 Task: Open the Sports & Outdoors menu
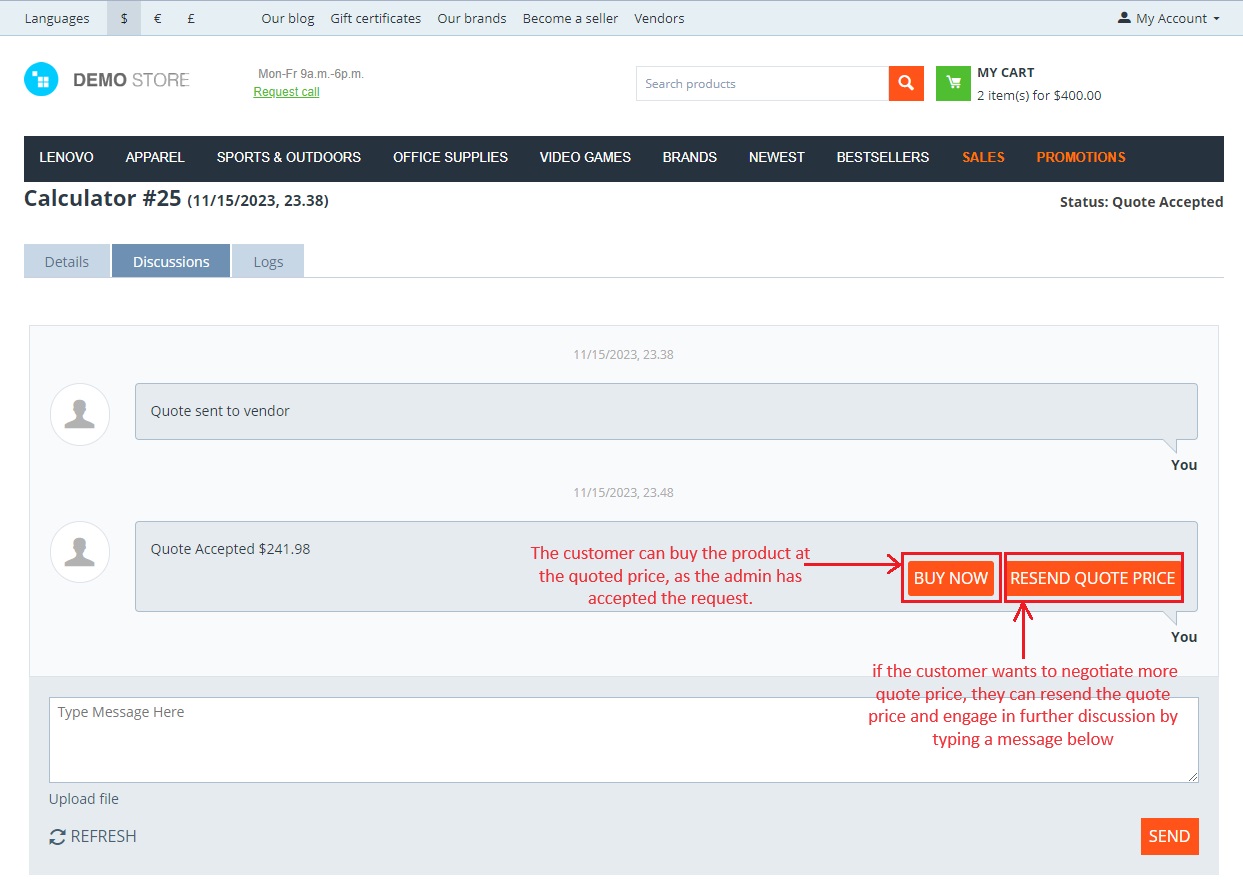(x=289, y=157)
